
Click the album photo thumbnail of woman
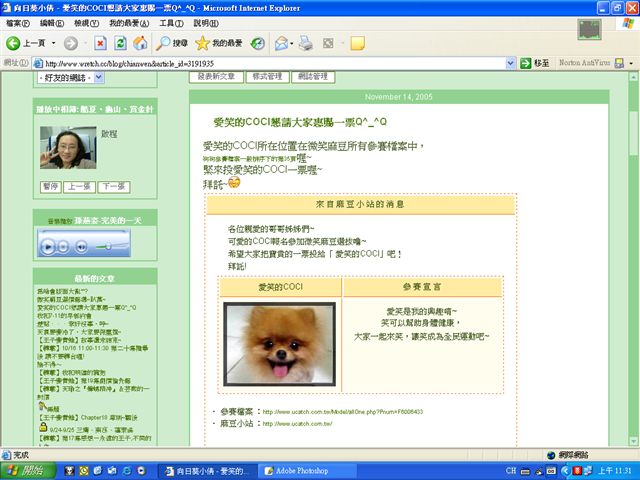click(68, 147)
